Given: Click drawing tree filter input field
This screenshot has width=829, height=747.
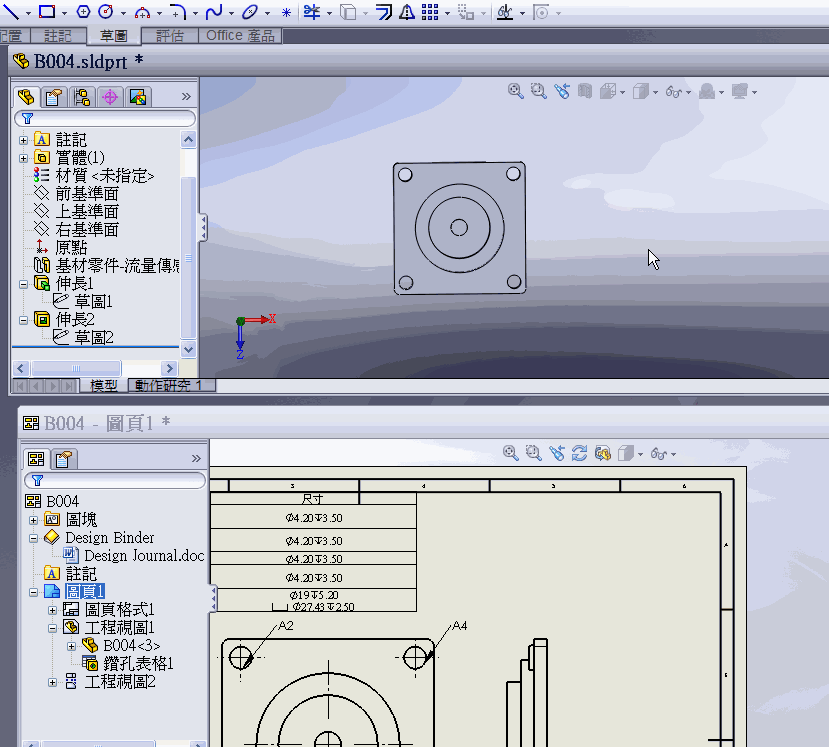Looking at the screenshot, I should 115,480.
